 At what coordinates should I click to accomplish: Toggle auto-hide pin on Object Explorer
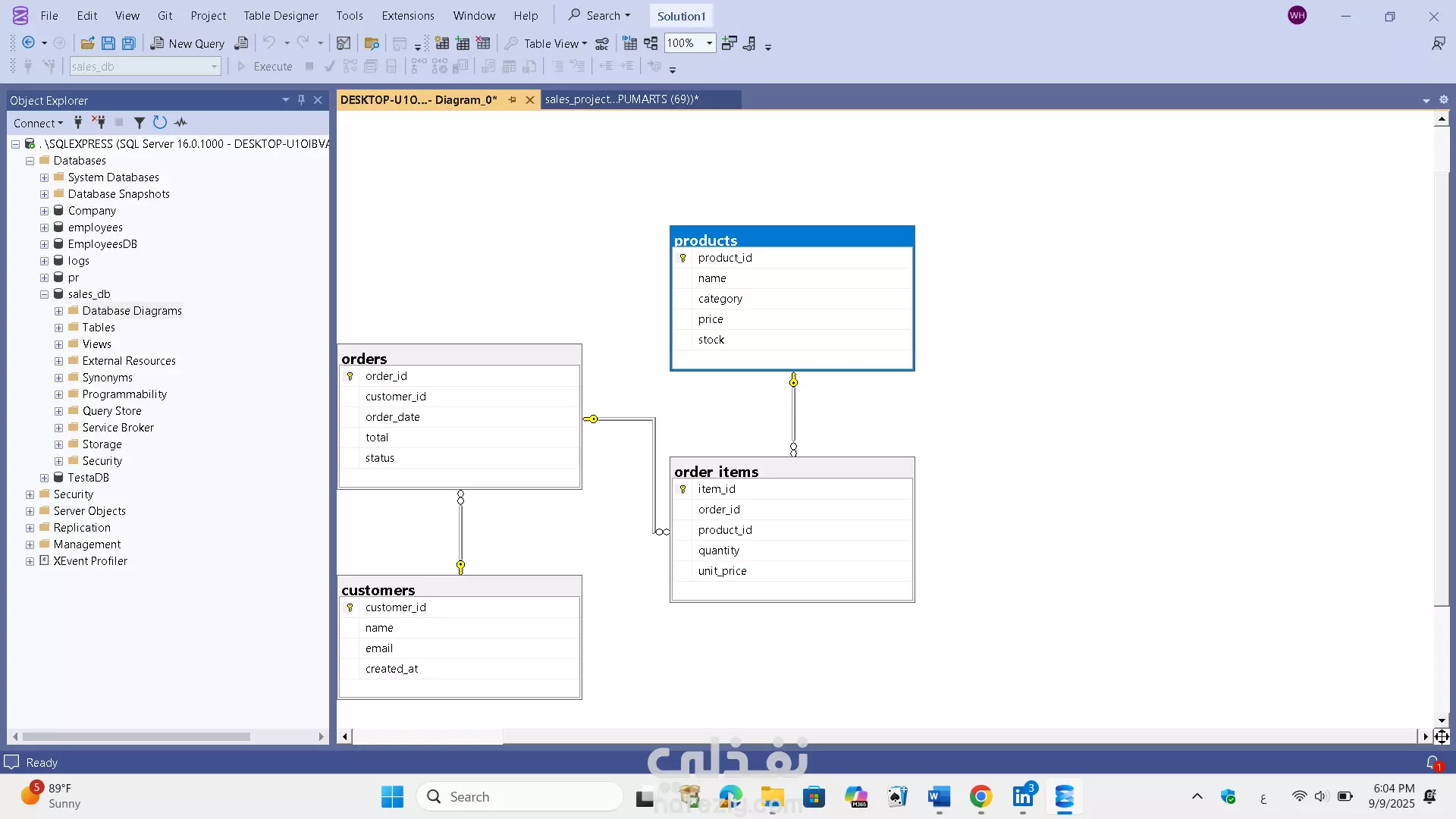301,100
